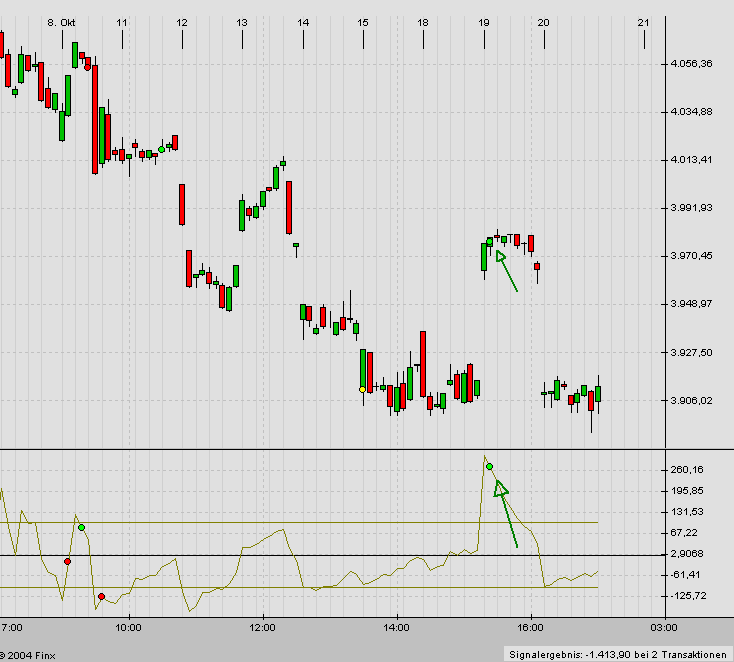734x662 pixels.
Task: Click the 16:00 time axis label
Action: pyautogui.click(x=530, y=627)
